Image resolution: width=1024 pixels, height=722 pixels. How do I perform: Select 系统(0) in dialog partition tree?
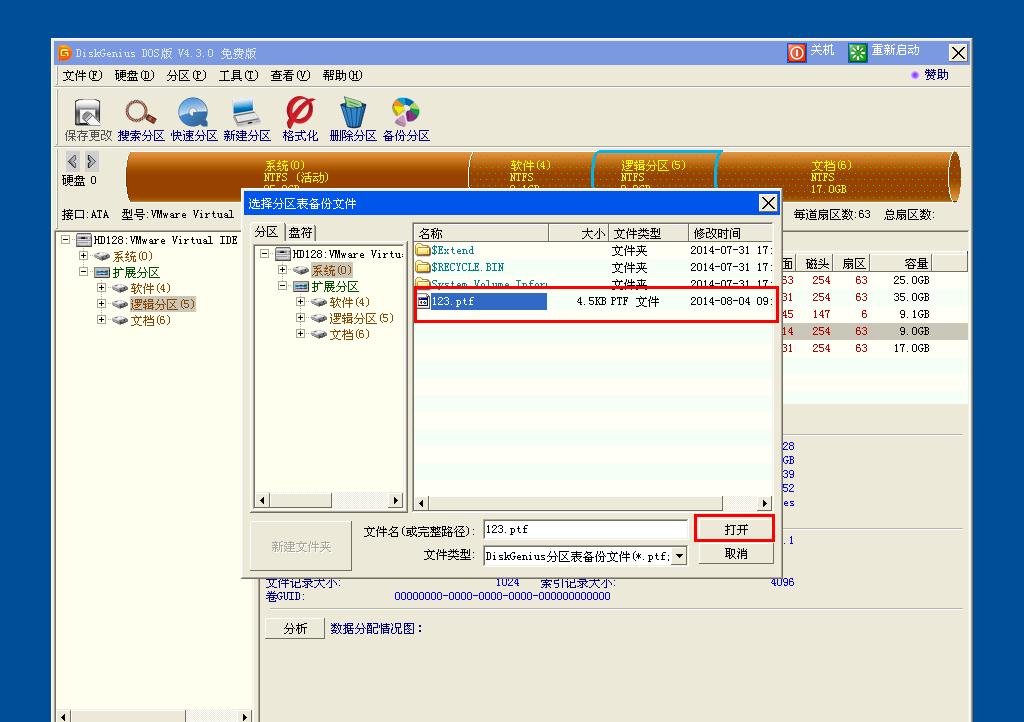tap(331, 270)
